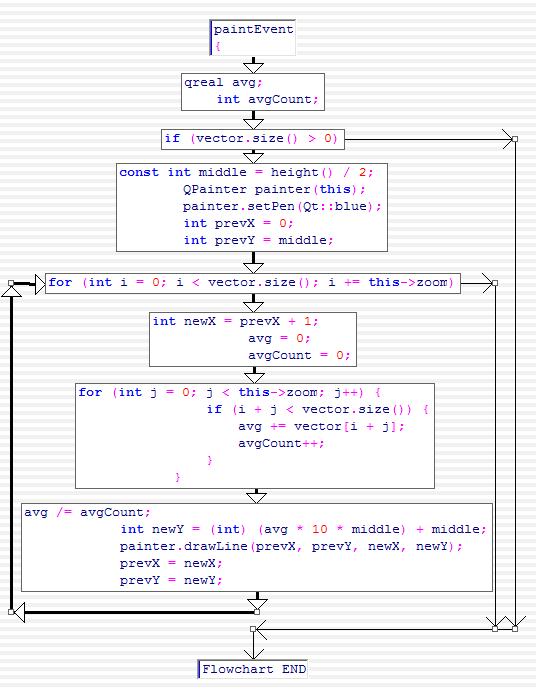
Task: Click arrowhead below the paintEvent block
Action: click(x=253, y=67)
